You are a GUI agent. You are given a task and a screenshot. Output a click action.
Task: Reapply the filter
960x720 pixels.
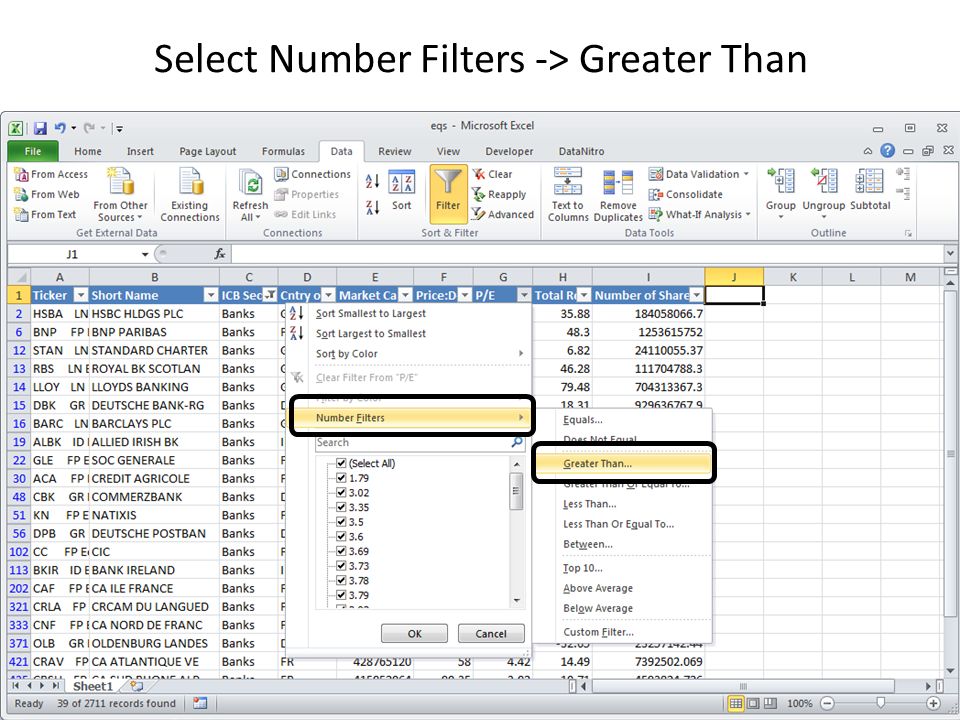click(499, 195)
